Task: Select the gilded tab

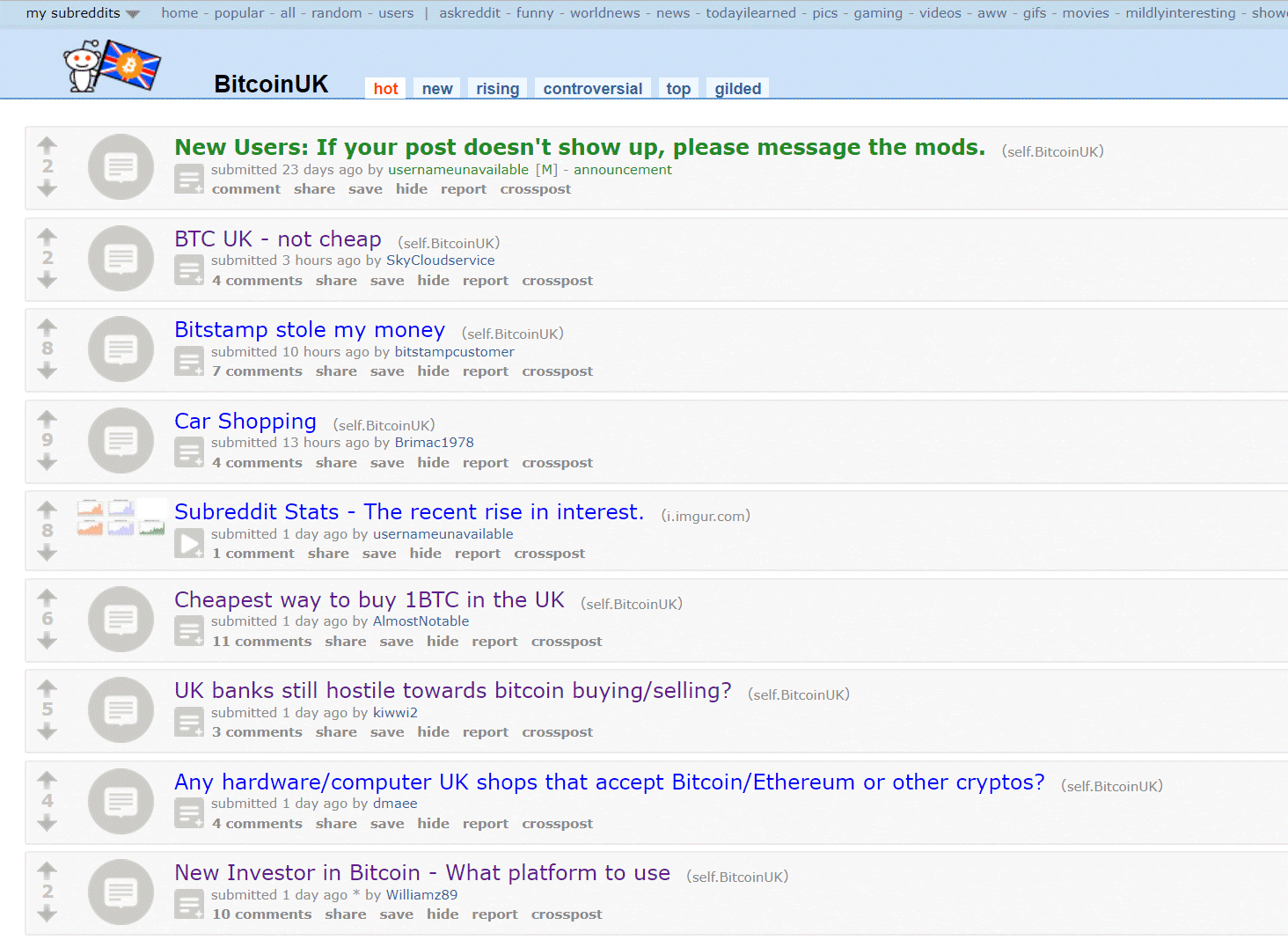Action: pos(737,89)
